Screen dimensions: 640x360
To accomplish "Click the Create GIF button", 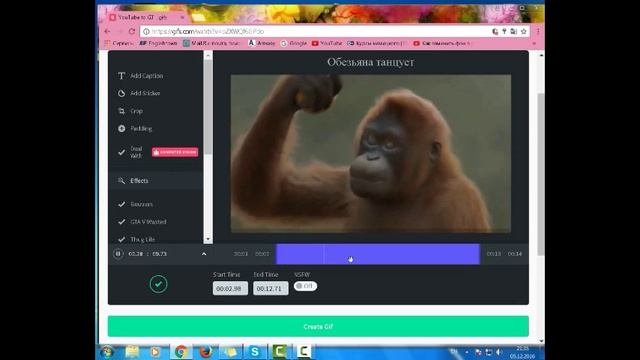I will tap(318, 327).
